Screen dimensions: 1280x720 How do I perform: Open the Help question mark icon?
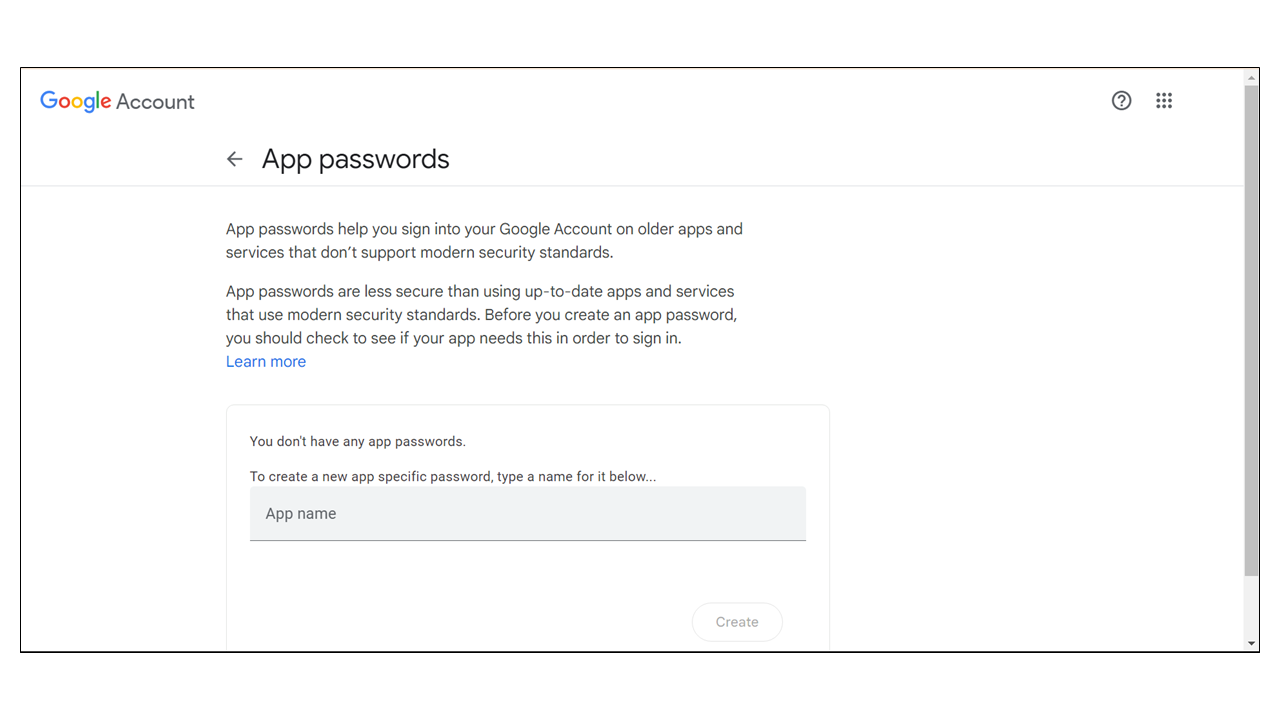coord(1122,101)
